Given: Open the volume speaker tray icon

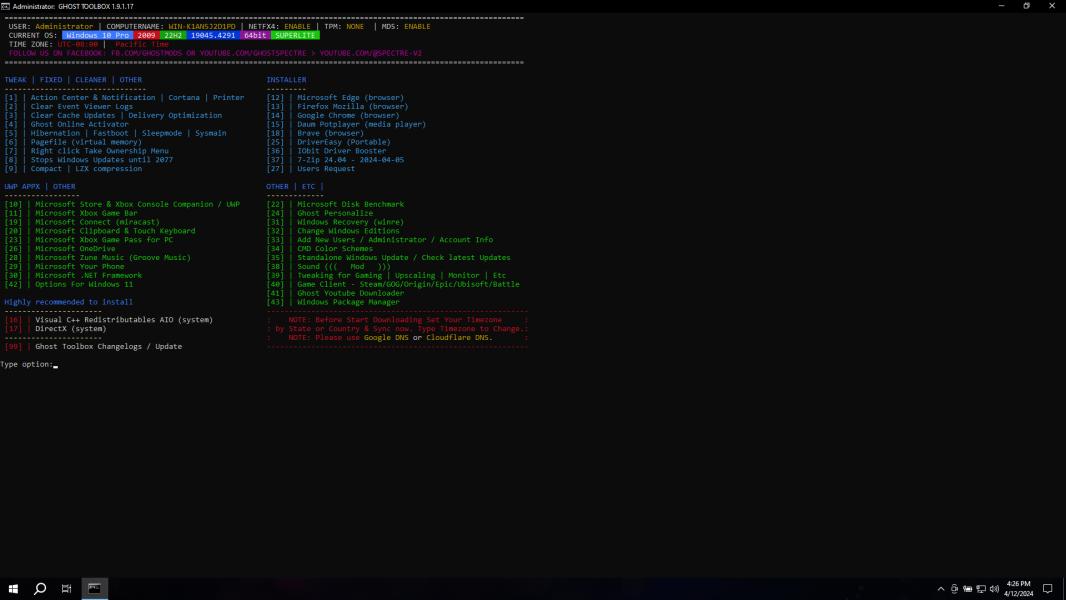Looking at the screenshot, I should pos(994,589).
